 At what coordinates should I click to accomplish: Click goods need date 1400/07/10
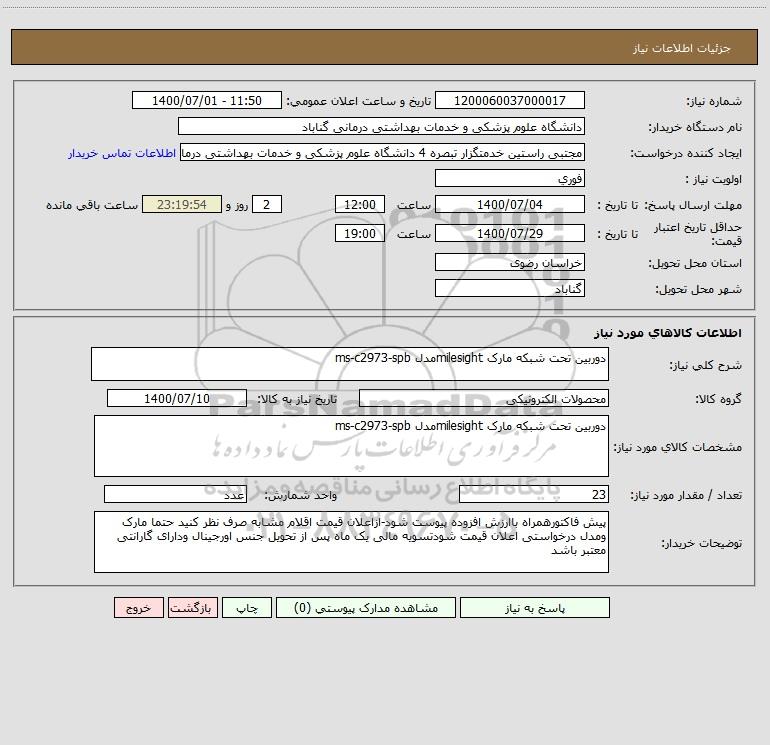click(x=177, y=398)
